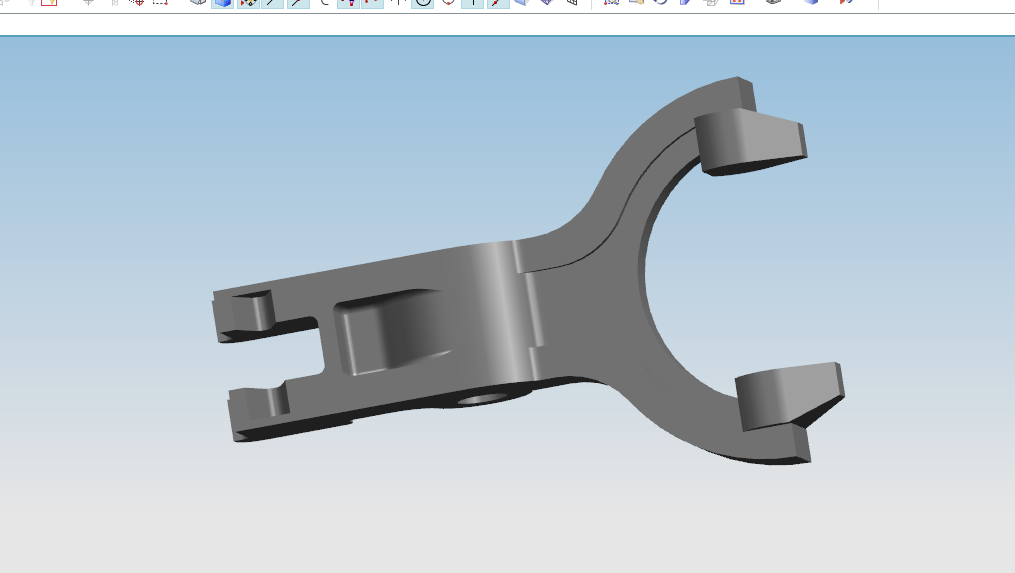The image size is (1015, 573).
Task: Click the red-outlined box toolbar icon
Action: (49, 3)
